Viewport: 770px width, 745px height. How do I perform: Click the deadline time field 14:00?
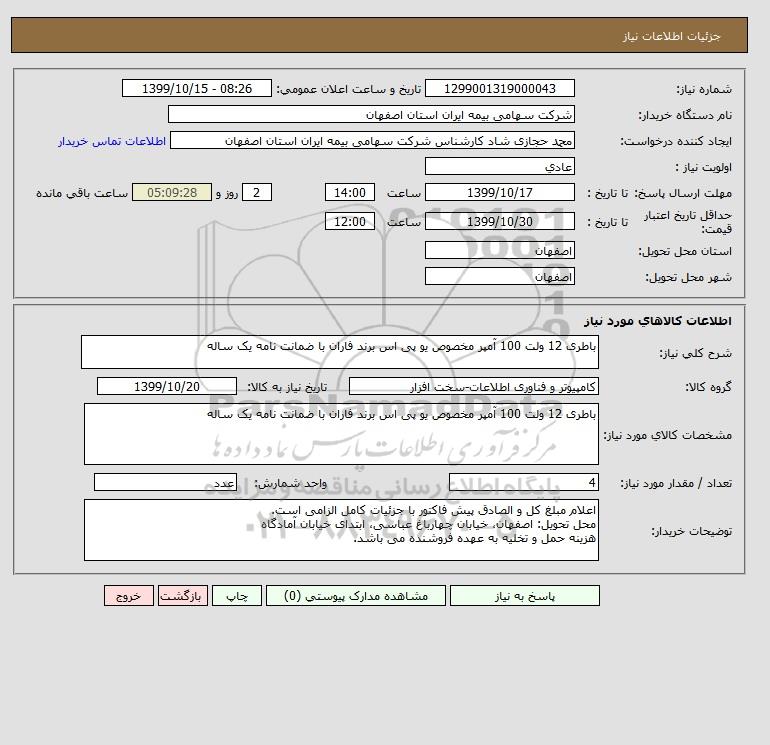[350, 193]
